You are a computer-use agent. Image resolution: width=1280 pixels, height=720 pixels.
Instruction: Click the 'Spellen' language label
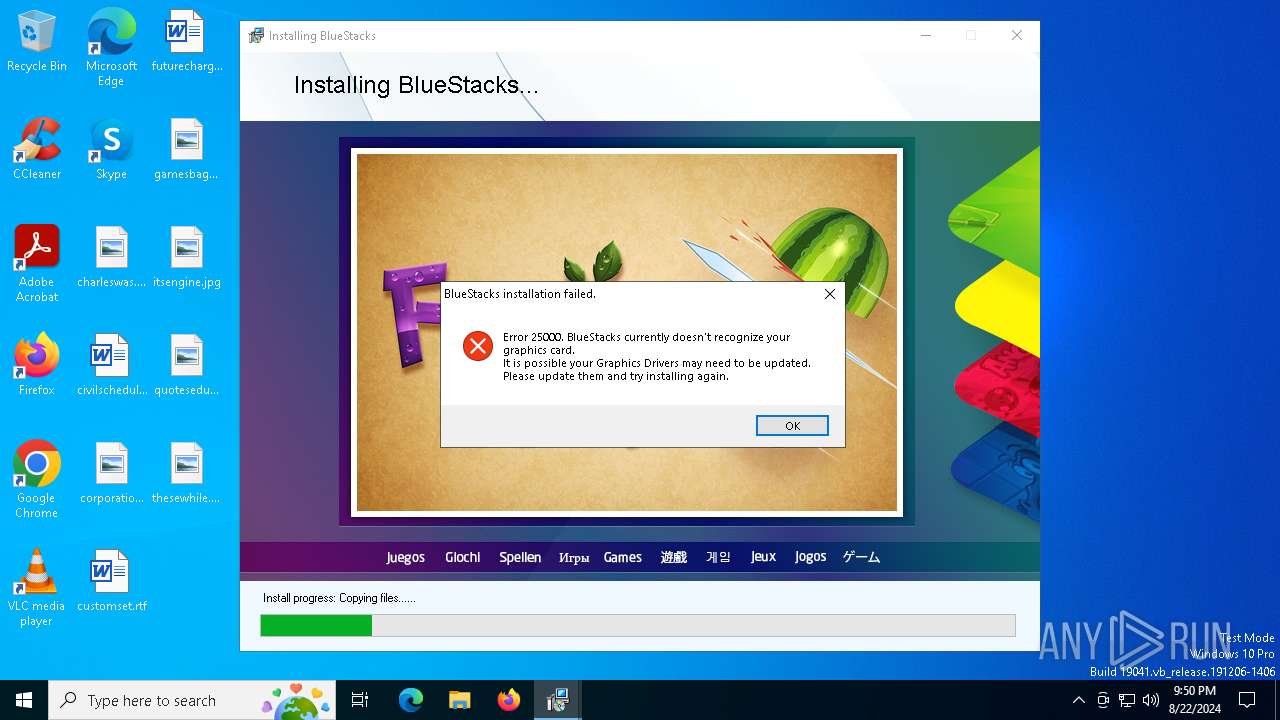coord(520,557)
